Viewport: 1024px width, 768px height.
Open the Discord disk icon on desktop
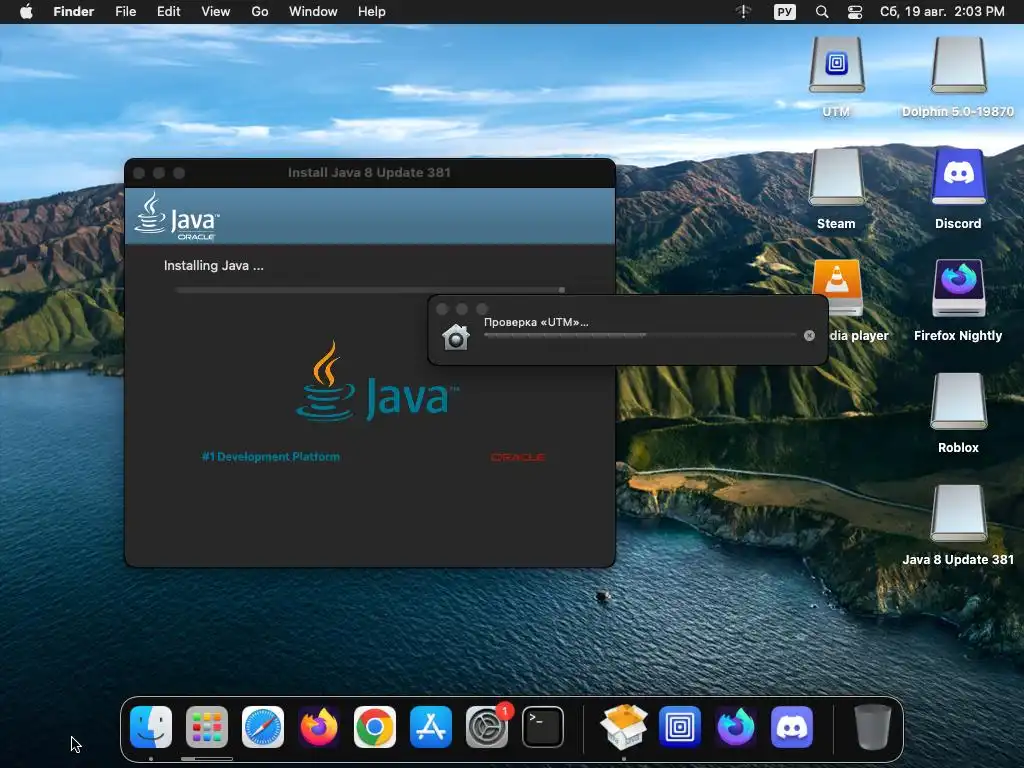click(958, 177)
